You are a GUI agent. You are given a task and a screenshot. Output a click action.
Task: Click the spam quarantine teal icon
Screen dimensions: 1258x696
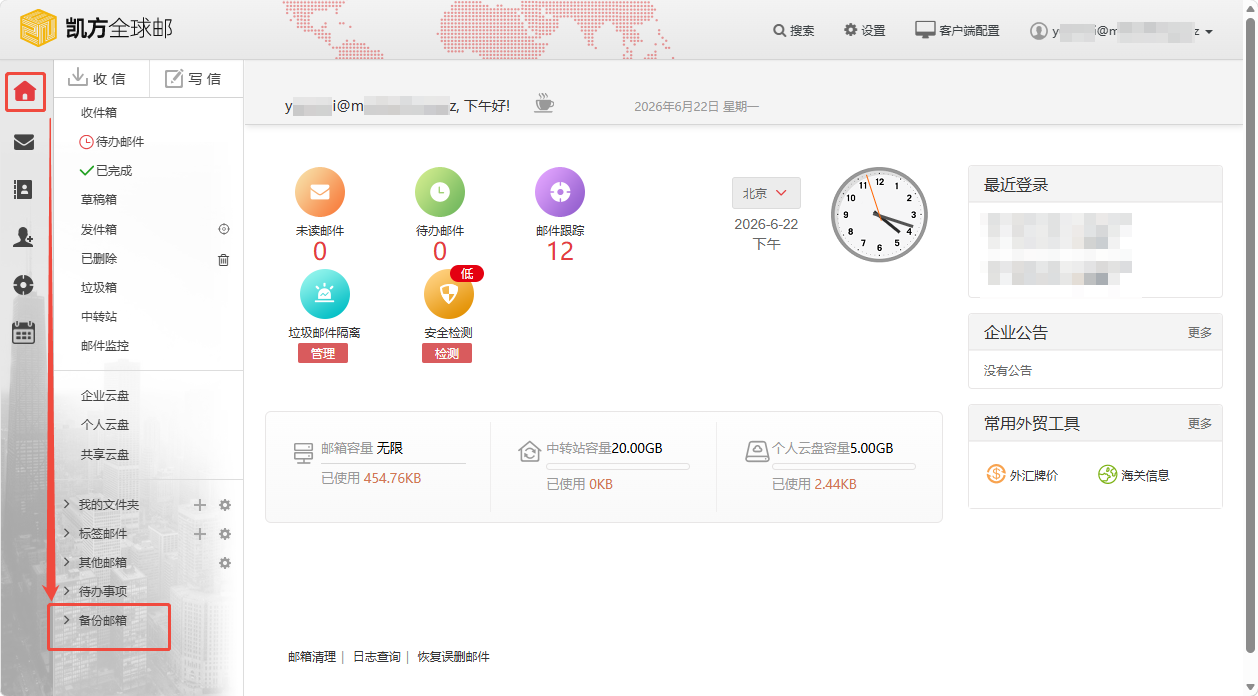325,294
